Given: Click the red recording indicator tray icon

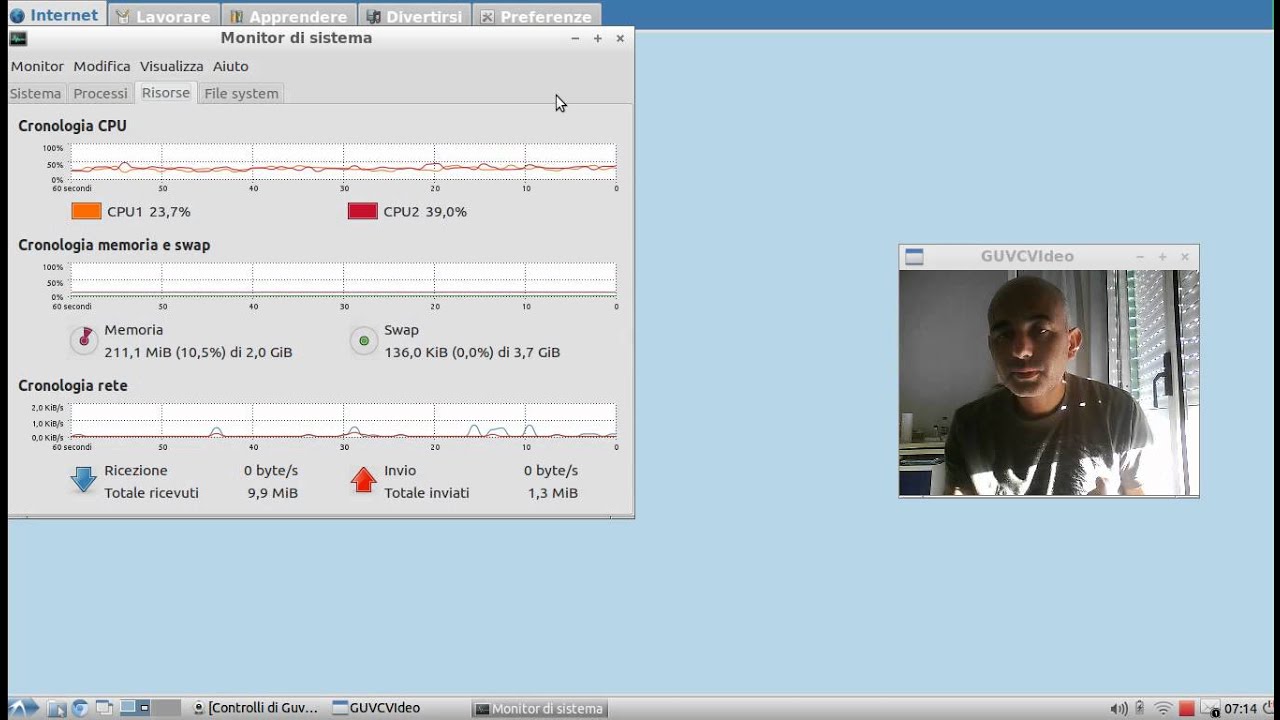Looking at the screenshot, I should [1187, 708].
